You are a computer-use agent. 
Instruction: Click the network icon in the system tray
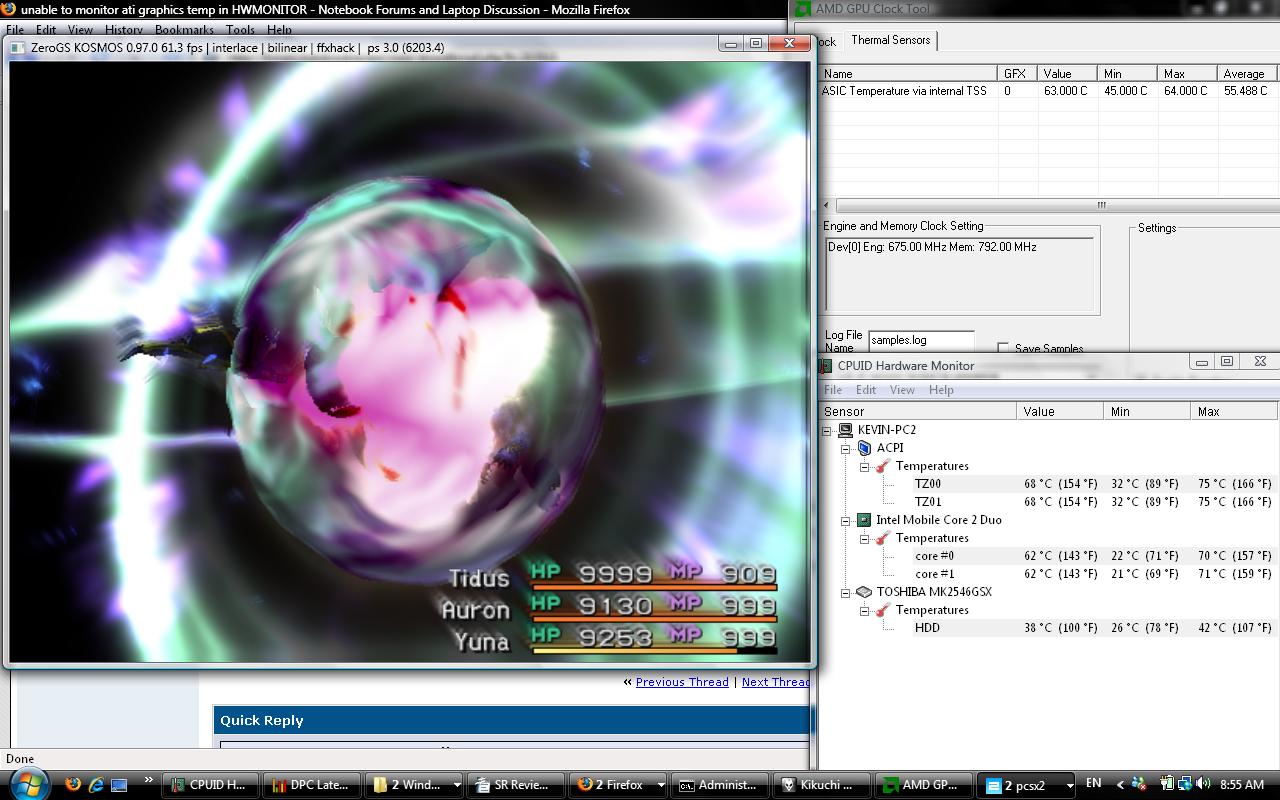pos(1185,784)
